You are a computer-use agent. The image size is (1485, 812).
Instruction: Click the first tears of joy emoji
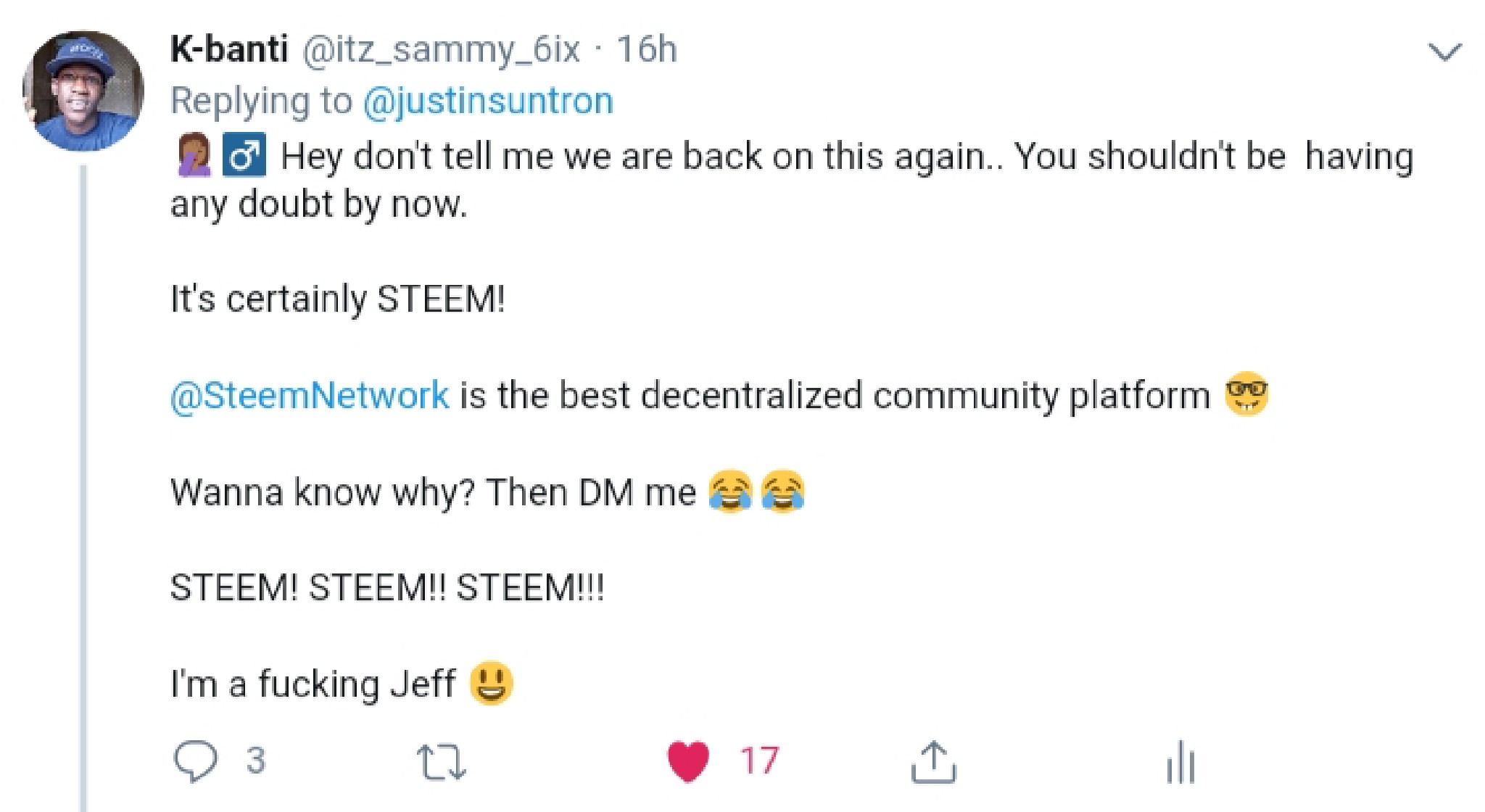730,492
